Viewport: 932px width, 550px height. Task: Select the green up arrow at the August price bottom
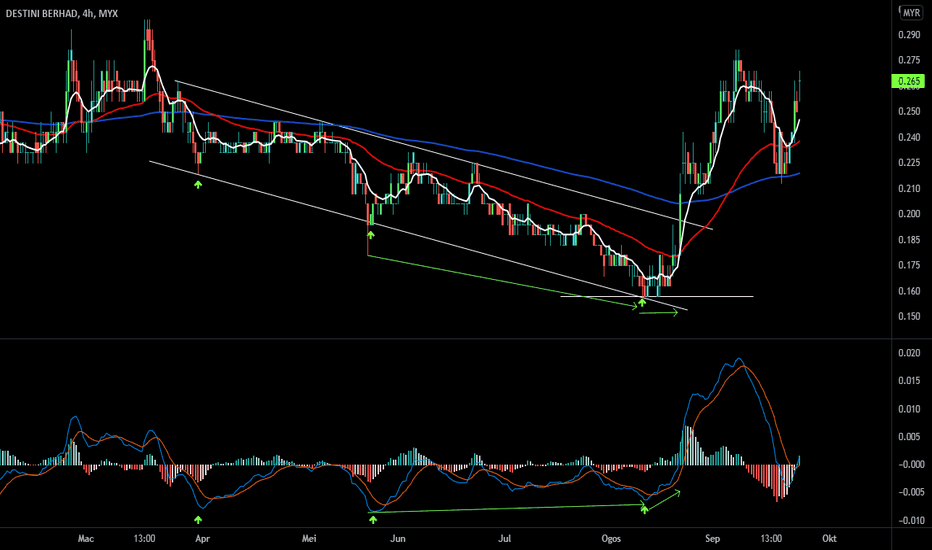(642, 303)
